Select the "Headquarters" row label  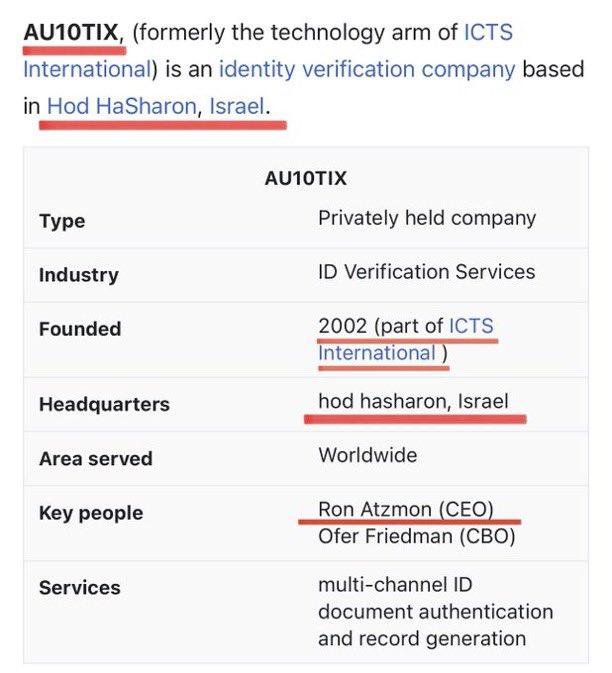click(x=104, y=405)
